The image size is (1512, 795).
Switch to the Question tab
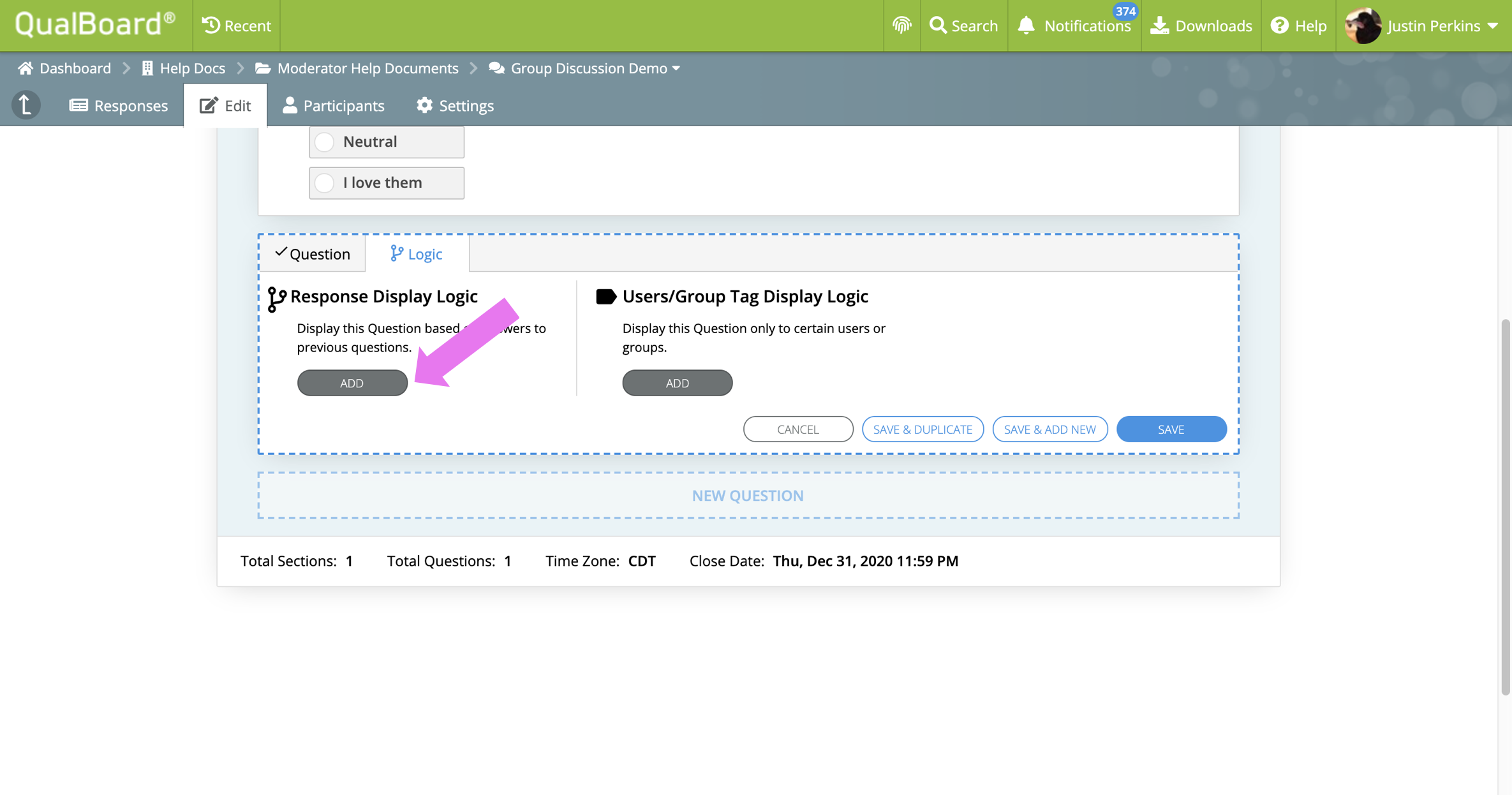[x=312, y=254]
